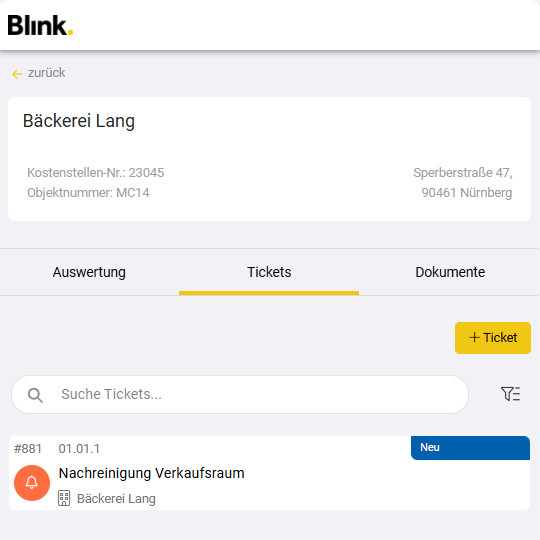Click the Kostenstellen-Nr. 23045 text
This screenshot has width=540, height=540.
(x=96, y=173)
